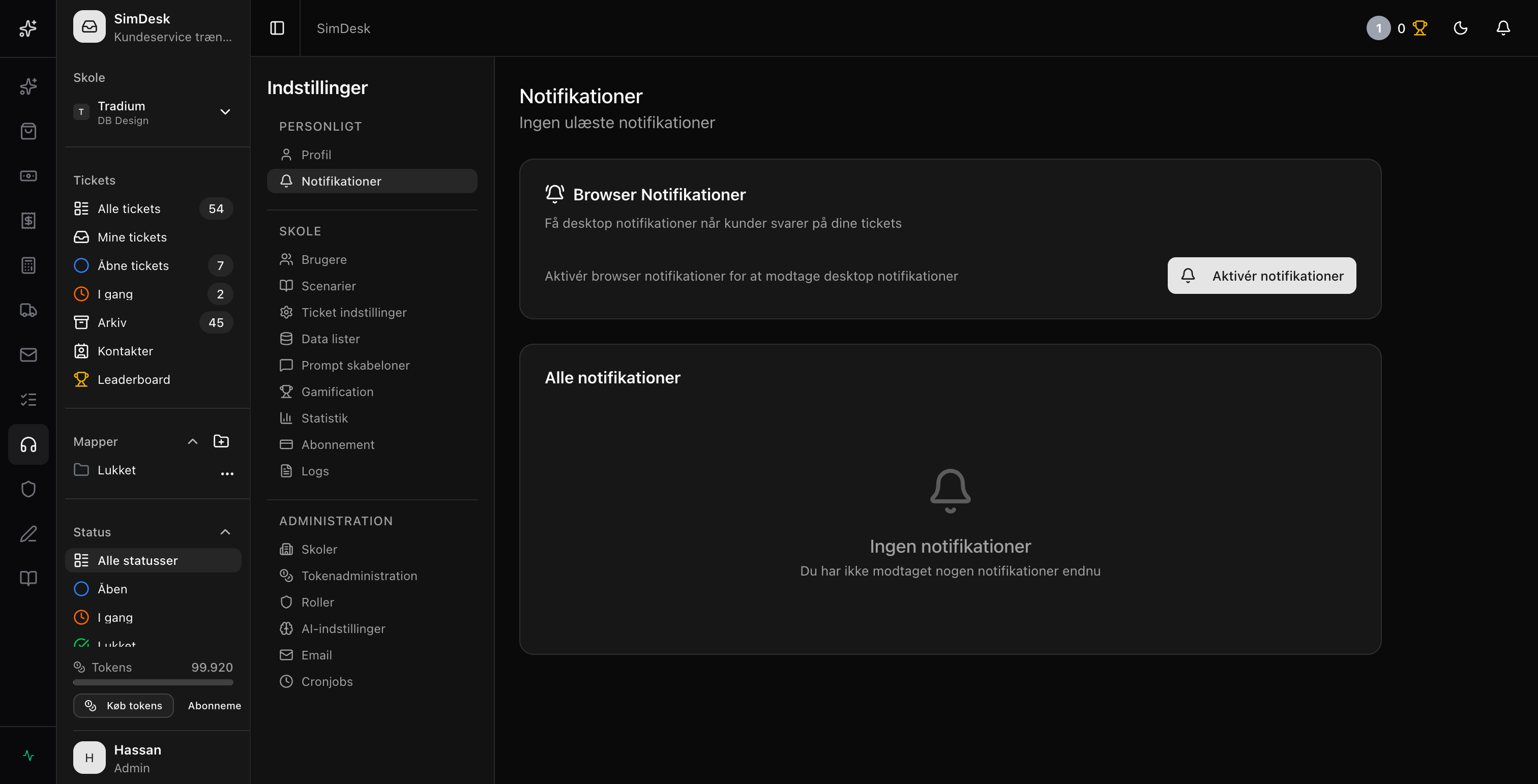Open Logs page
Viewport: 1538px width, 784px height.
coord(372,471)
